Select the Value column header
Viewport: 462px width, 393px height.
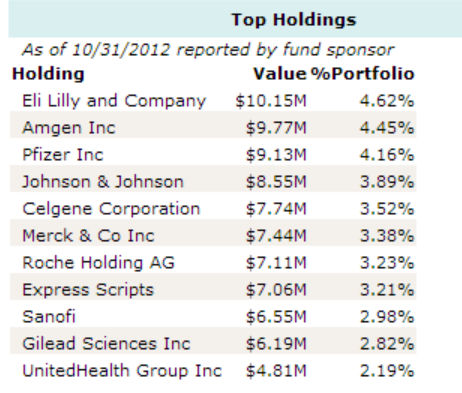[x=280, y=74]
